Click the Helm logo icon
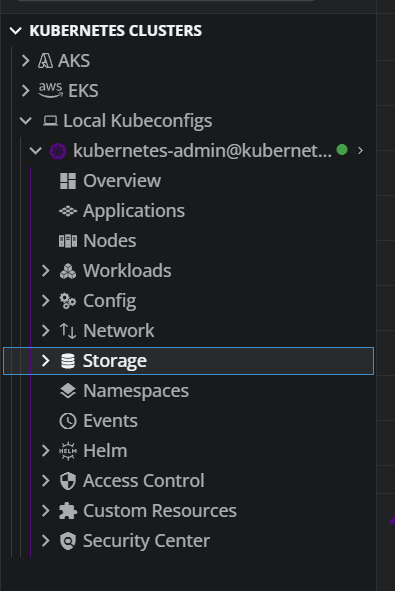This screenshot has width=395, height=591. click(x=68, y=451)
